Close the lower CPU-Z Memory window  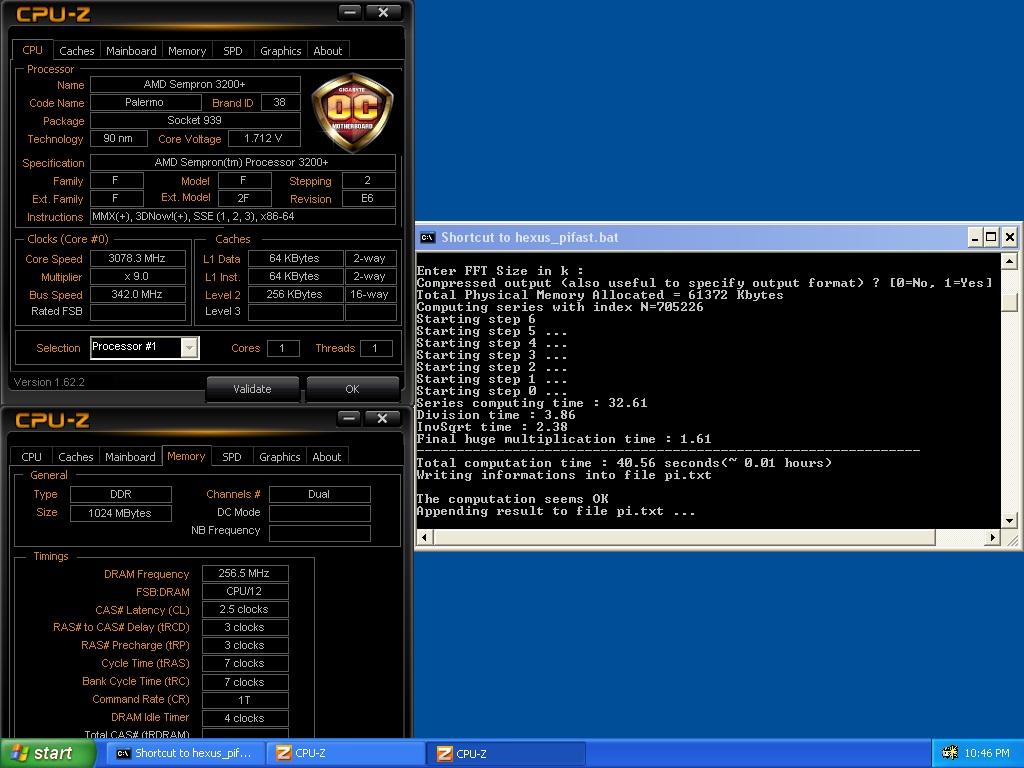click(382, 418)
